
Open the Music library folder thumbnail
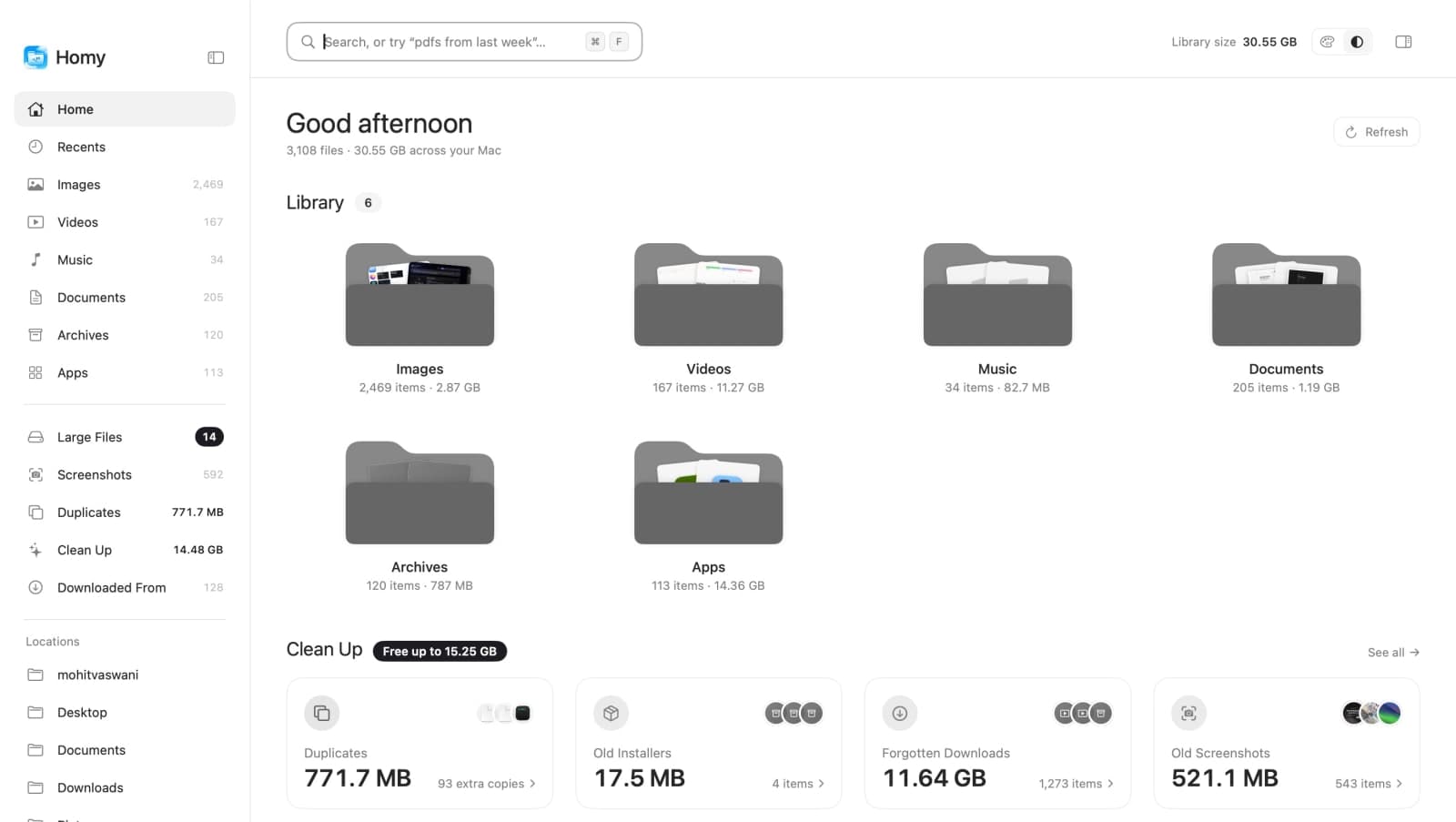coord(997,295)
